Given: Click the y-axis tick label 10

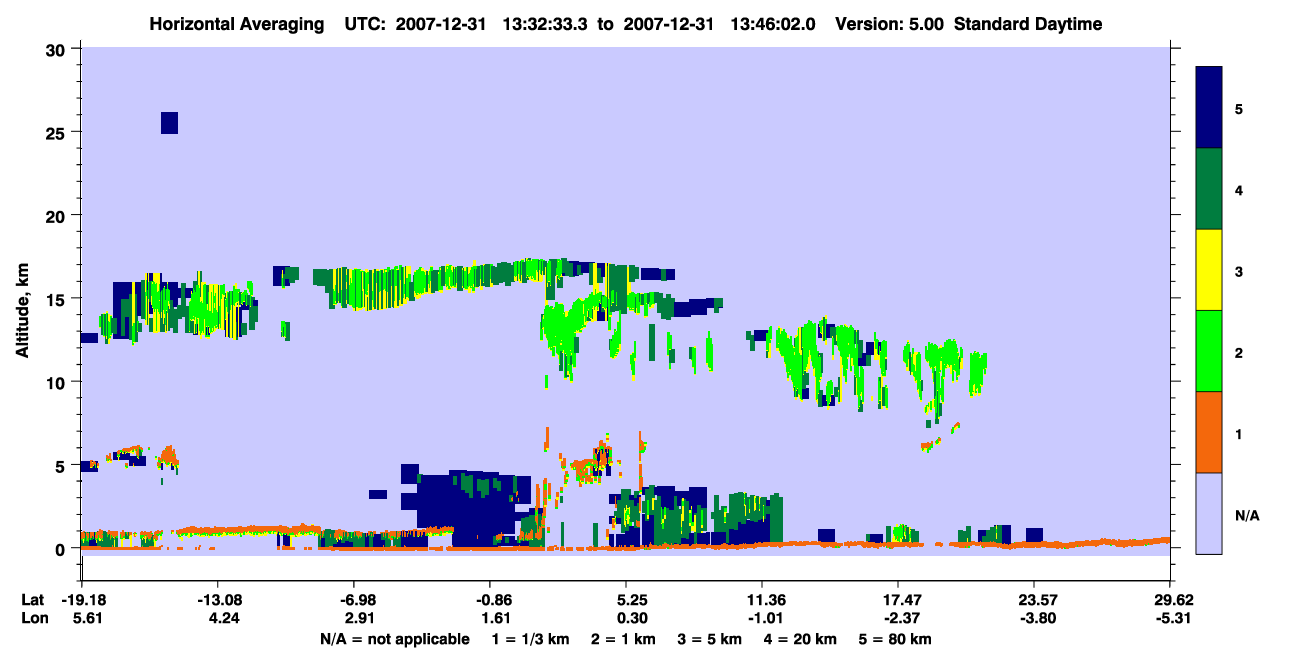Looking at the screenshot, I should [58, 382].
